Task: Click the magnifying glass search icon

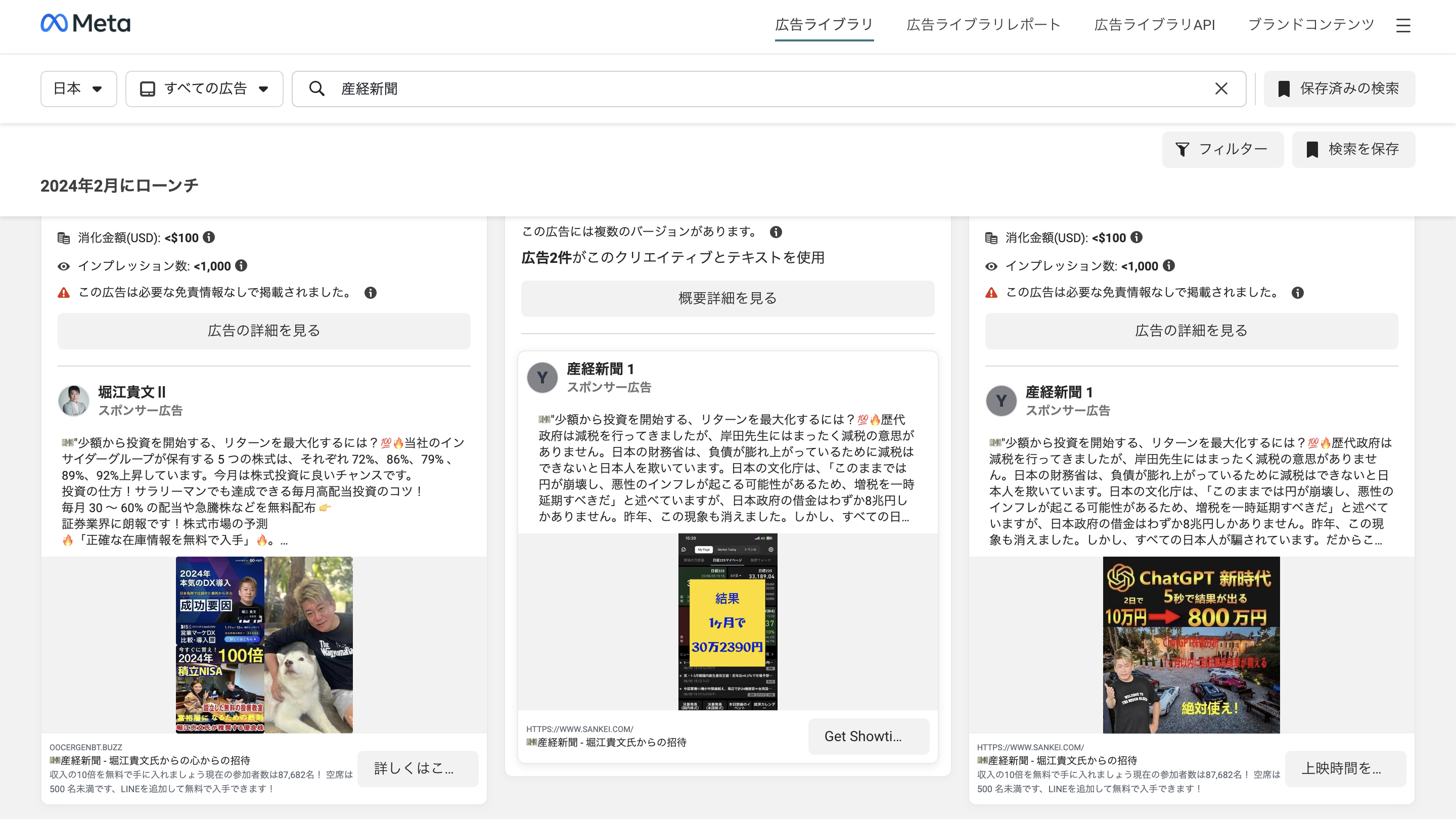Action: (x=317, y=89)
